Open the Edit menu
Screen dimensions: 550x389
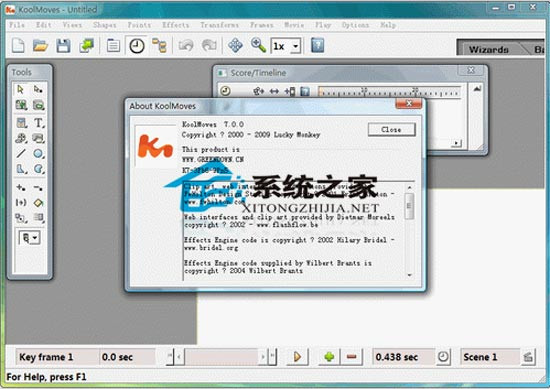[44, 25]
